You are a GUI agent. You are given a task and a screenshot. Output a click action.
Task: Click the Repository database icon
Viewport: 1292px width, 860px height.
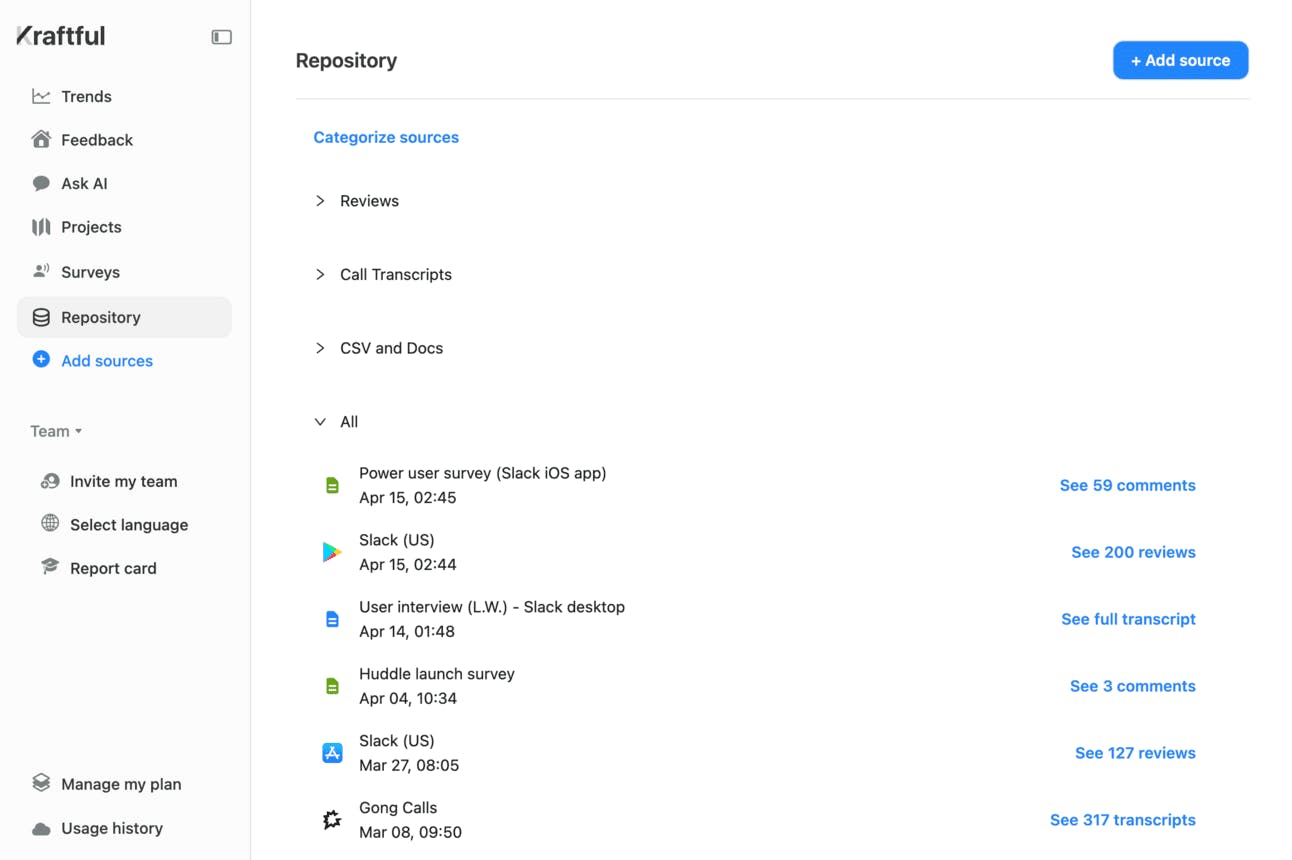(x=41, y=317)
